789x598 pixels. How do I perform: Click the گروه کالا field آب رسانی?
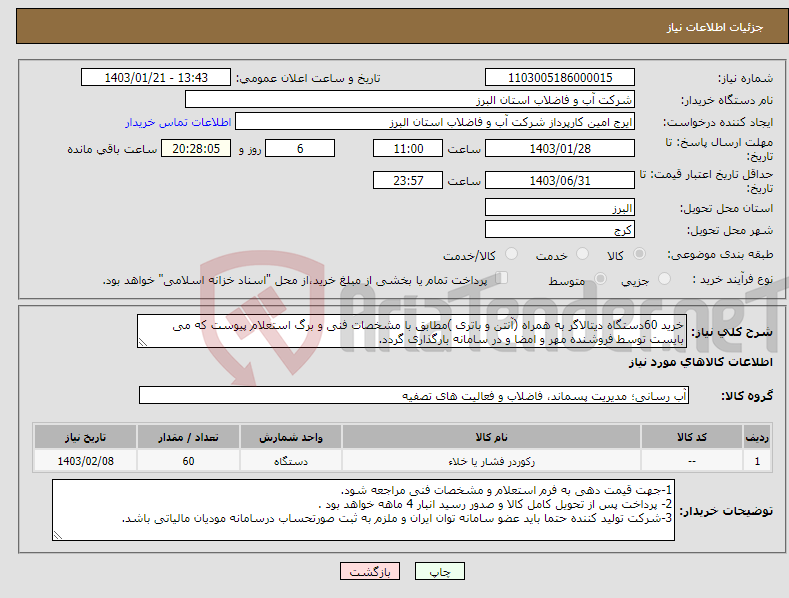[x=414, y=396]
